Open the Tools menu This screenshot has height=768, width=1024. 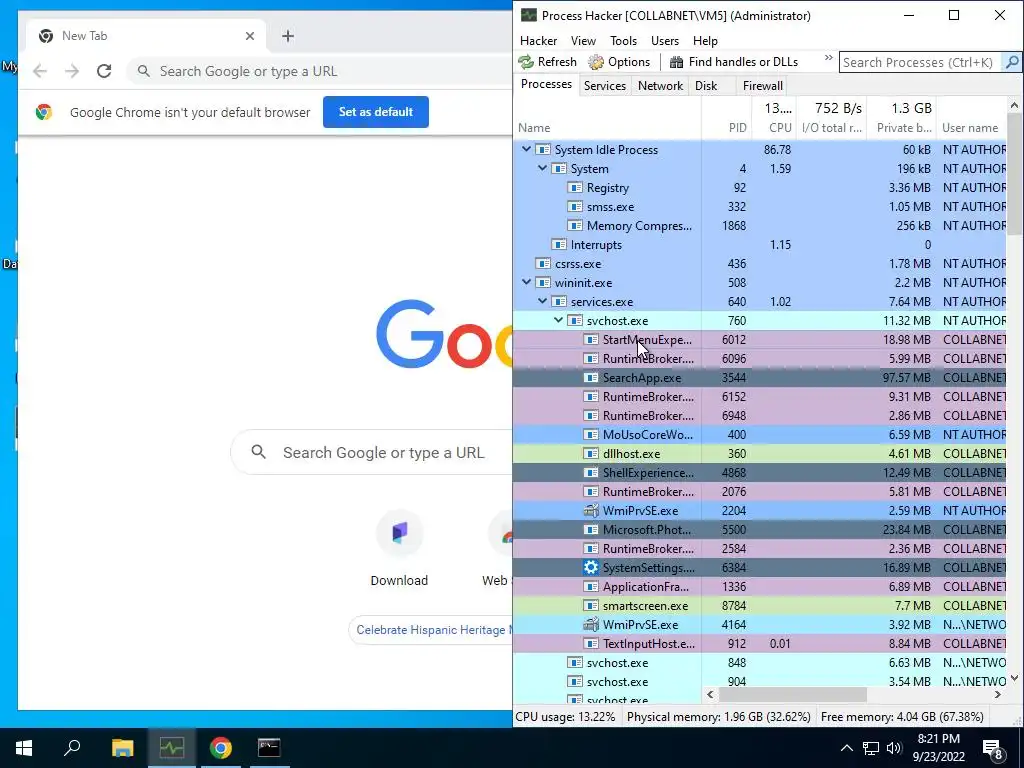pyautogui.click(x=623, y=40)
